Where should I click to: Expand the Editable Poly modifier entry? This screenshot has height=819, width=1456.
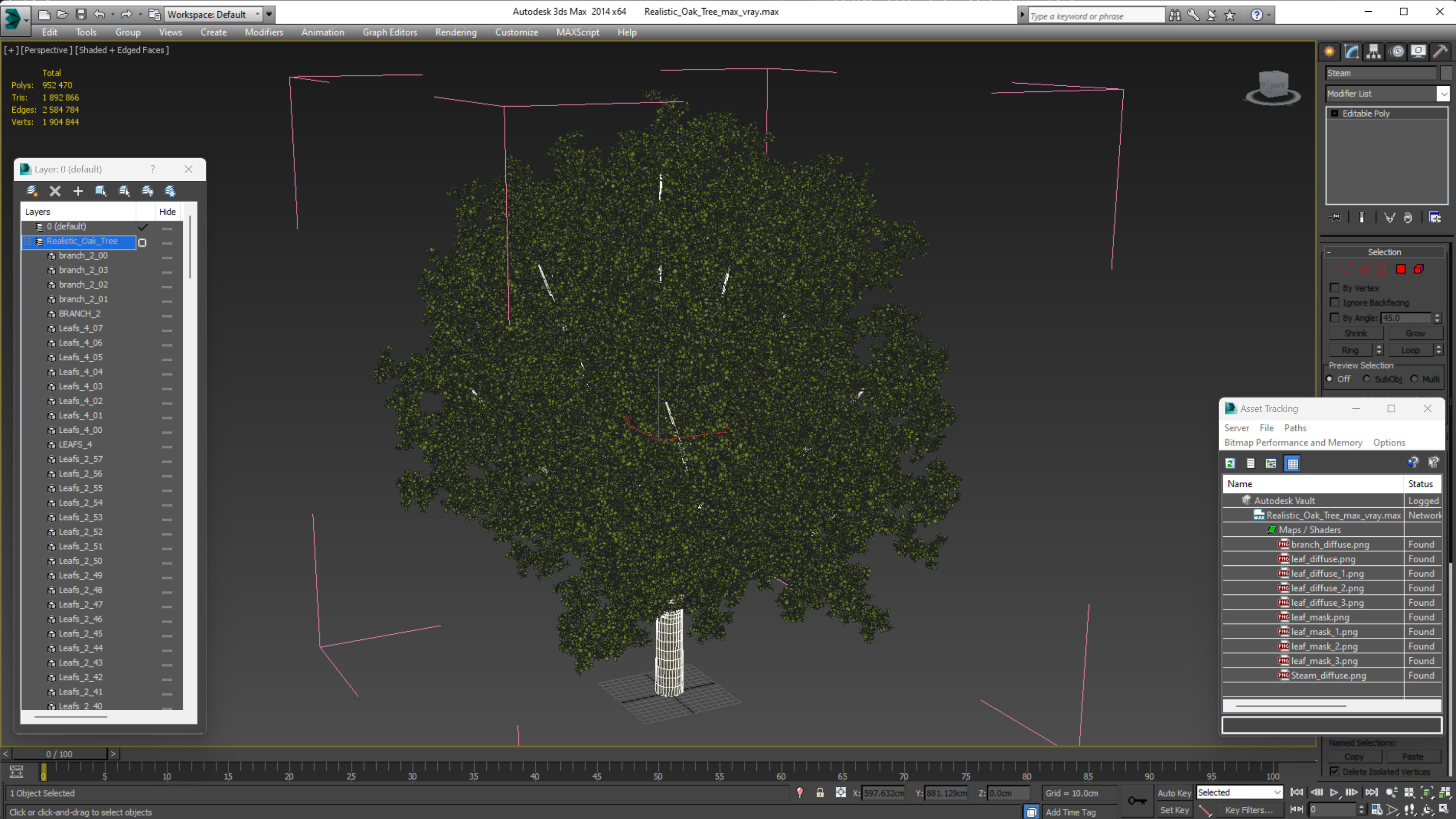(x=1335, y=114)
